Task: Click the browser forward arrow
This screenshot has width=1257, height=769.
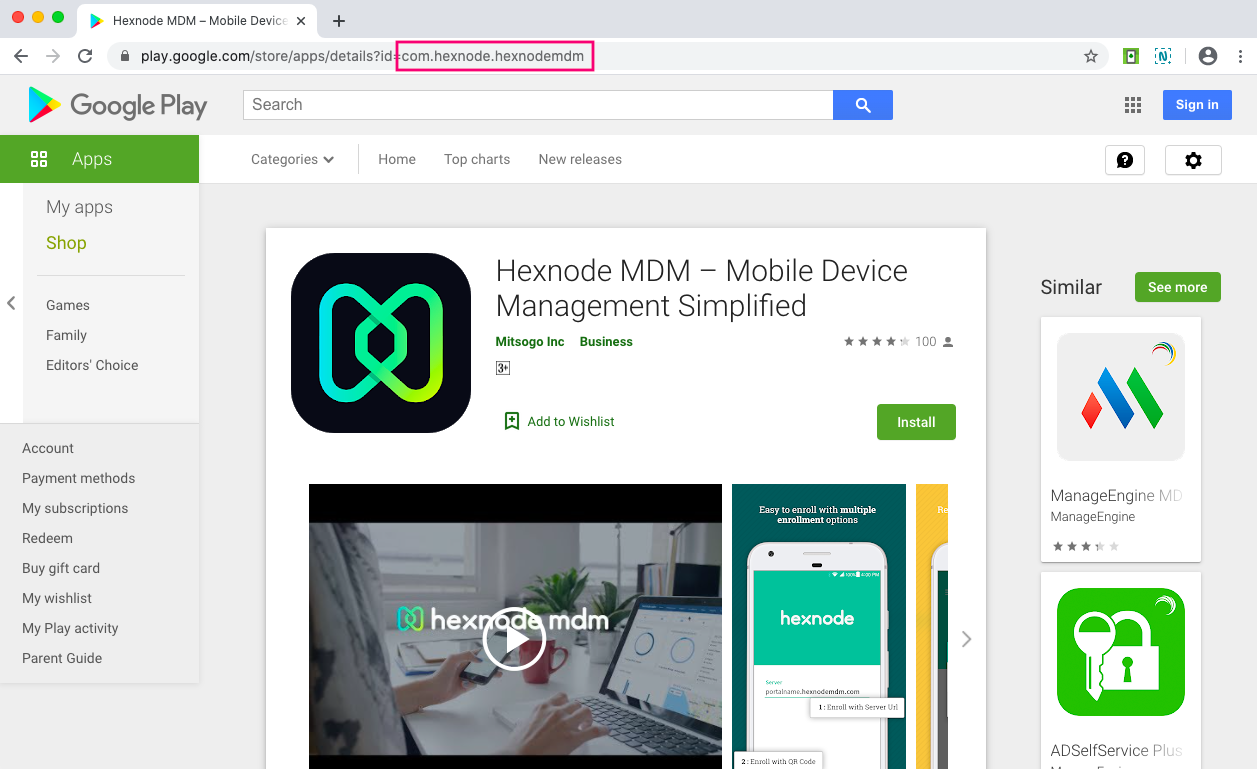Action: 53,56
